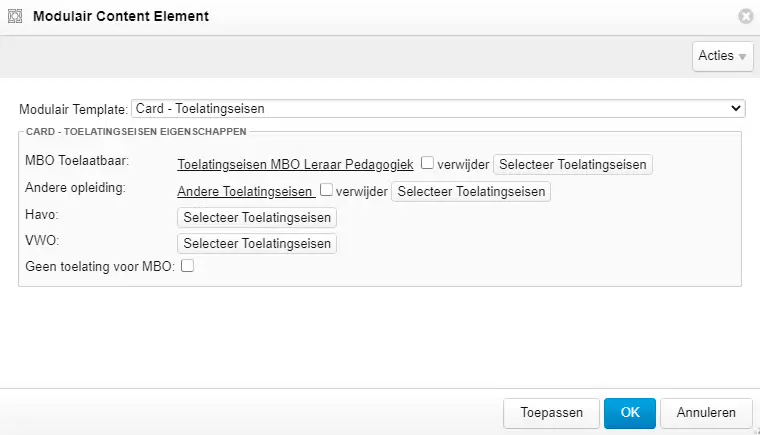Enable the Geen toelating voor MBO checkbox

[x=187, y=266]
